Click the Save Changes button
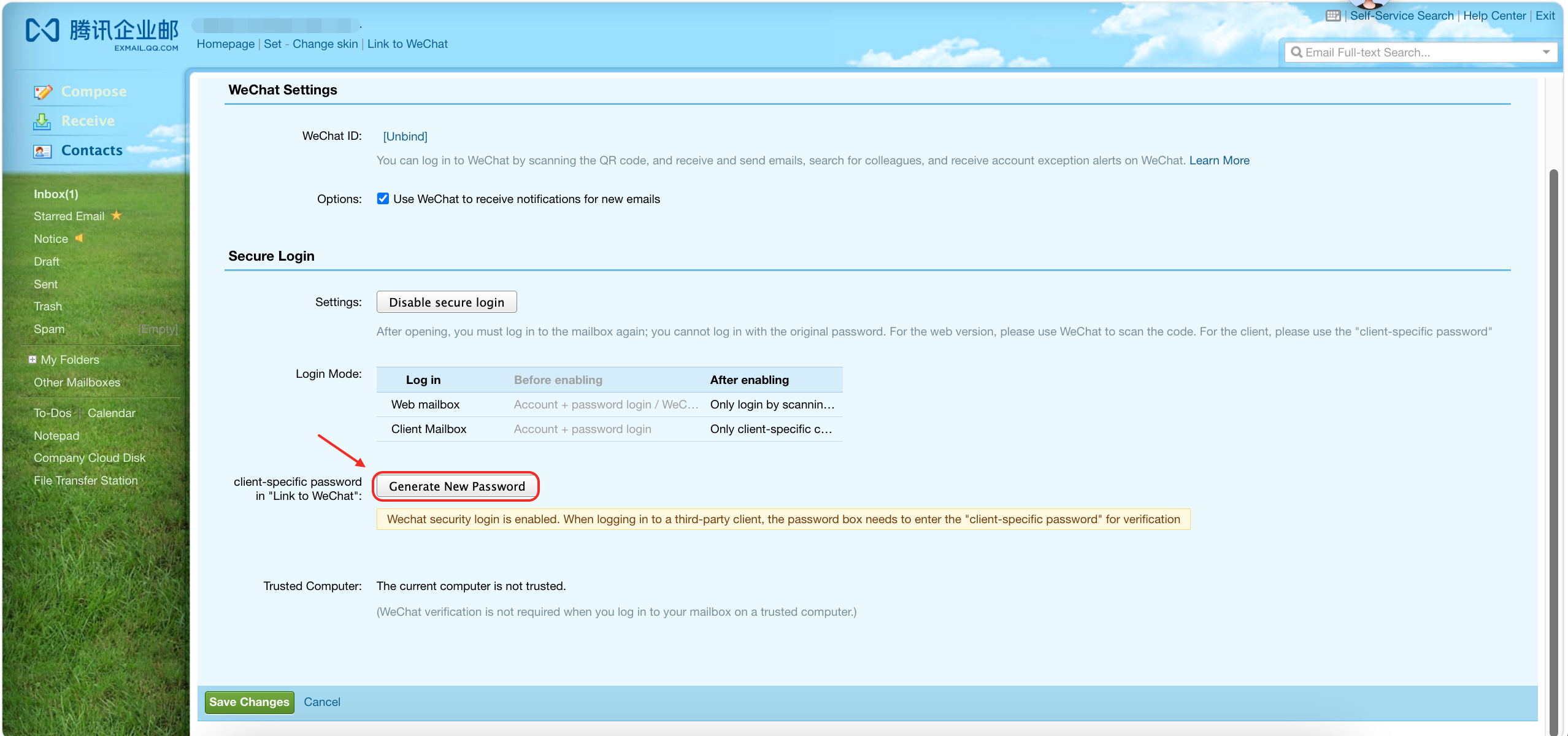The height and width of the screenshot is (736, 1568). coord(249,702)
